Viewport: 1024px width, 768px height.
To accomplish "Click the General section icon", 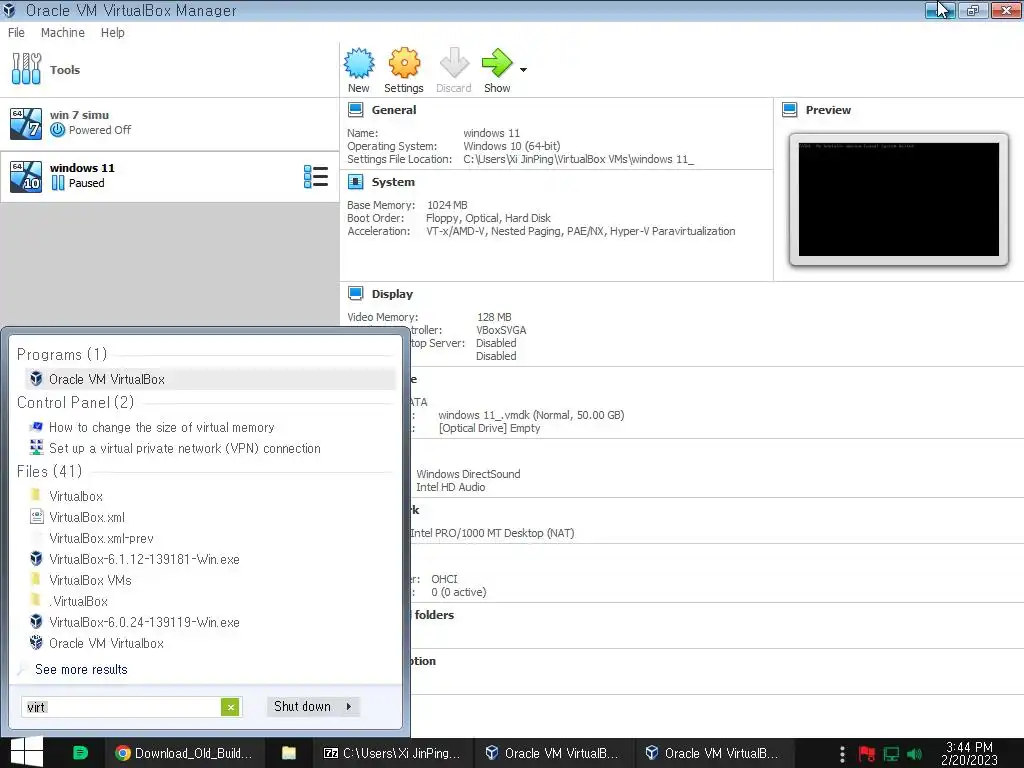I will tap(356, 110).
